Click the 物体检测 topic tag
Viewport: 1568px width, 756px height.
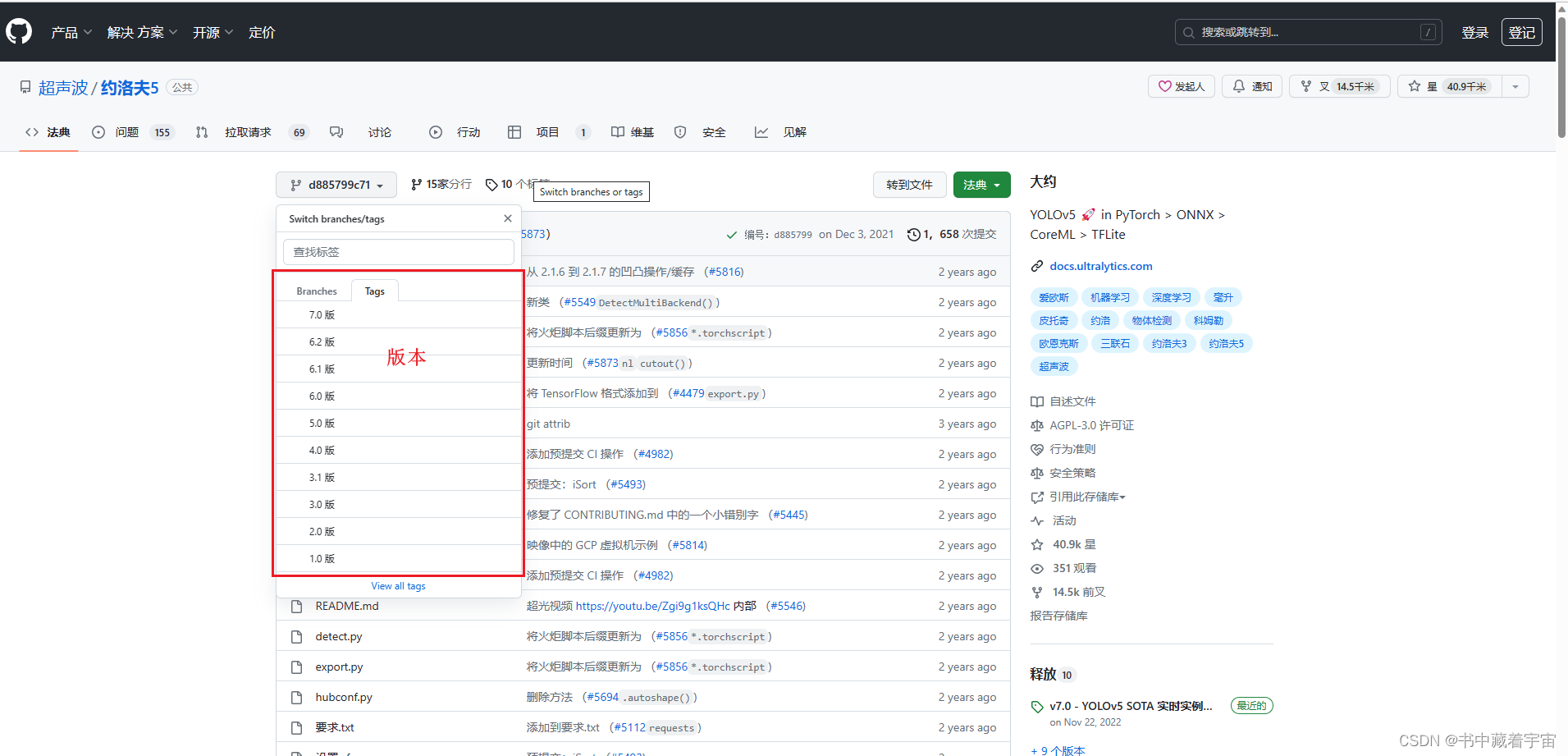point(1152,320)
